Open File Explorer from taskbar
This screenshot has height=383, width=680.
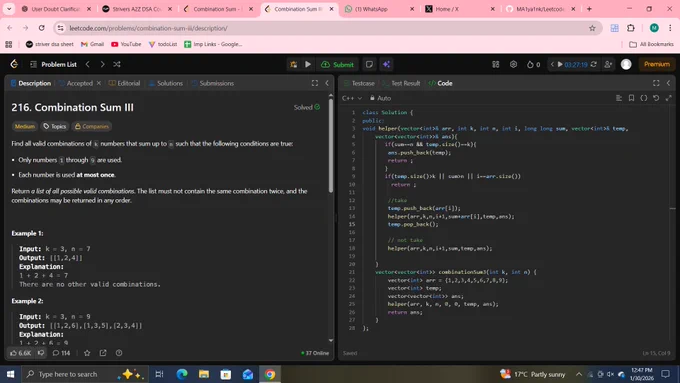[x=204, y=374]
